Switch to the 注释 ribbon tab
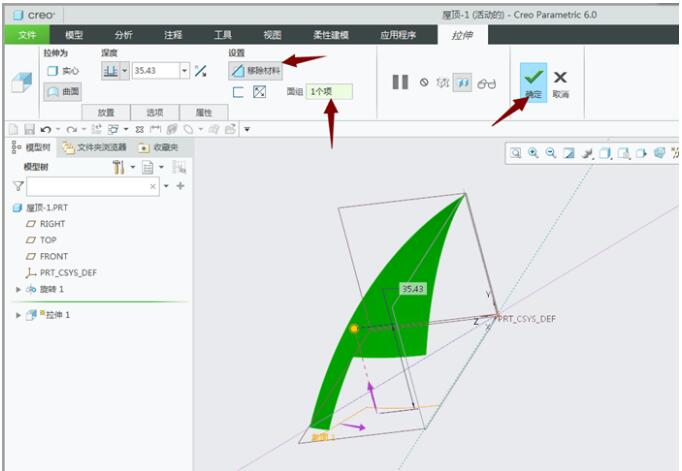 173,35
